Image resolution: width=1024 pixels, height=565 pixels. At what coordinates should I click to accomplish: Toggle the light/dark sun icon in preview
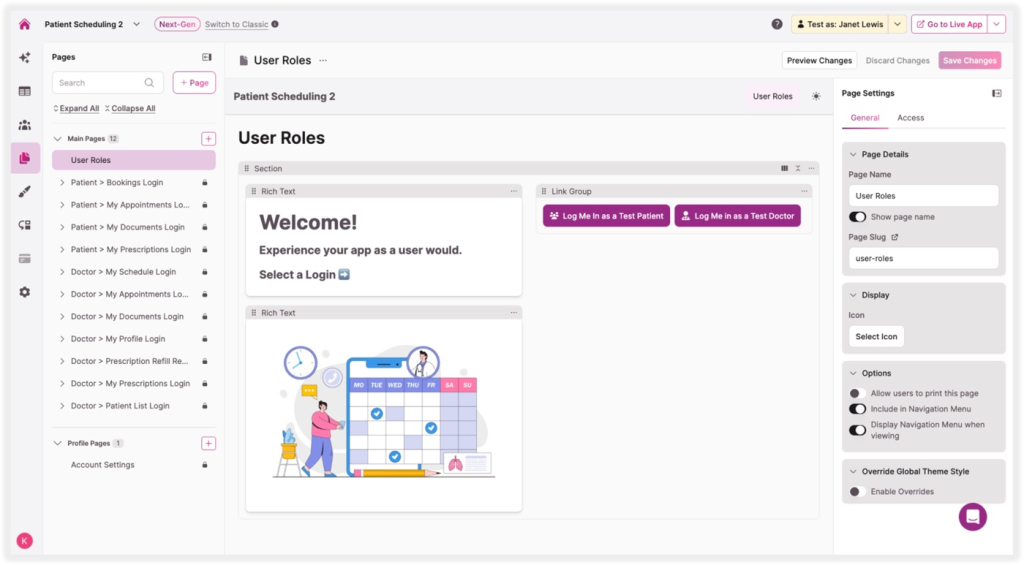[x=816, y=96]
